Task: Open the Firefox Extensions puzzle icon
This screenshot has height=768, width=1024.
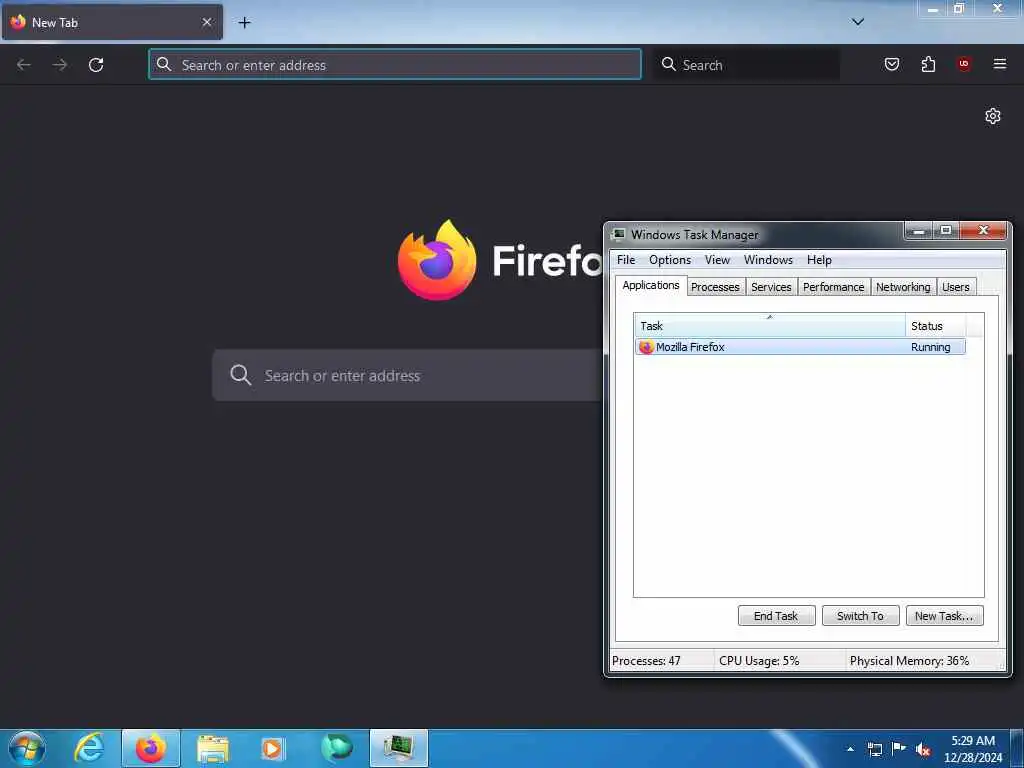Action: point(928,64)
